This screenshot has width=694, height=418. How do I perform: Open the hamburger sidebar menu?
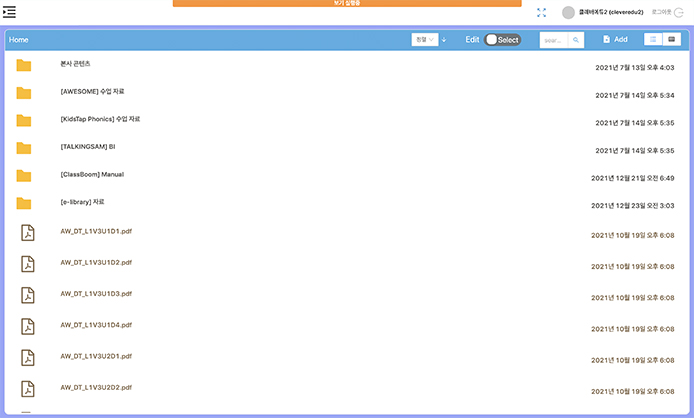click(x=10, y=12)
